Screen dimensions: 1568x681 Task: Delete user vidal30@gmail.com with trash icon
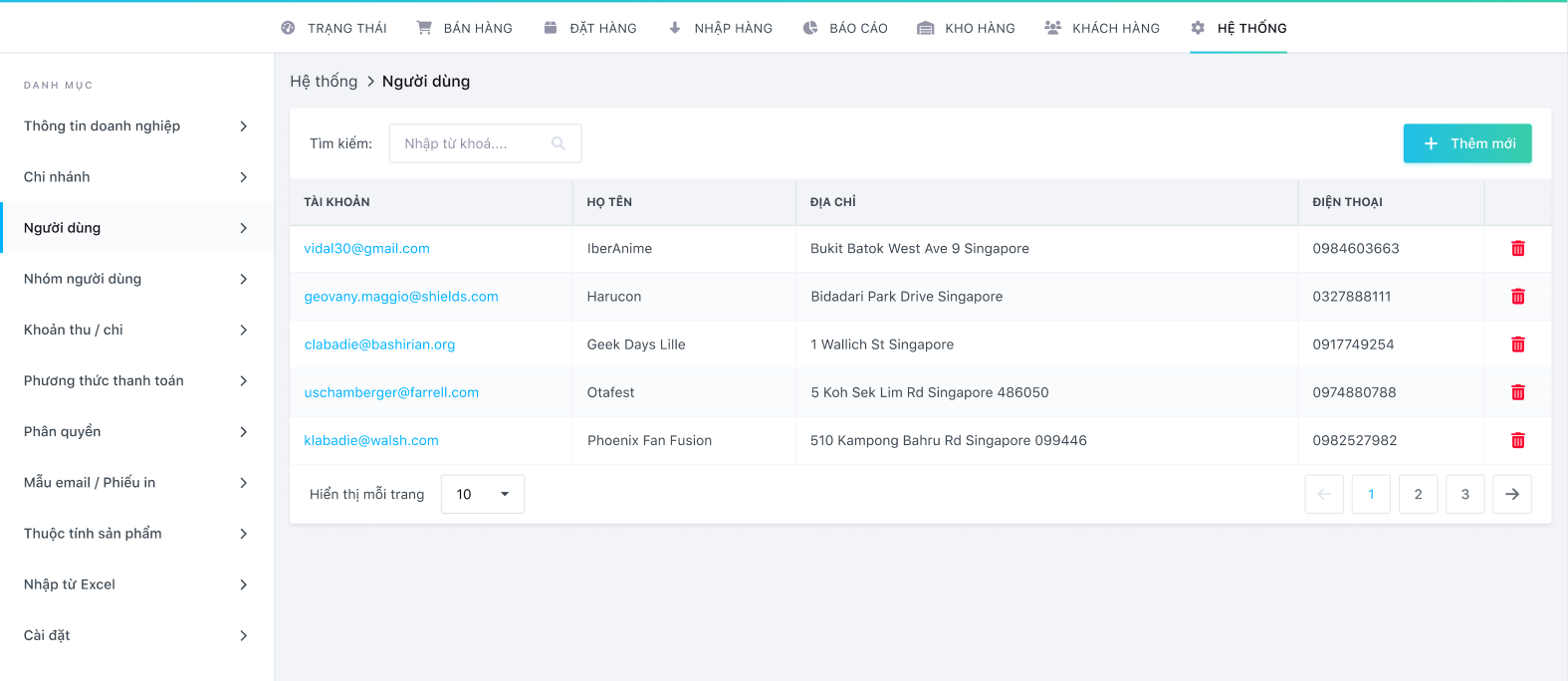pos(1517,249)
